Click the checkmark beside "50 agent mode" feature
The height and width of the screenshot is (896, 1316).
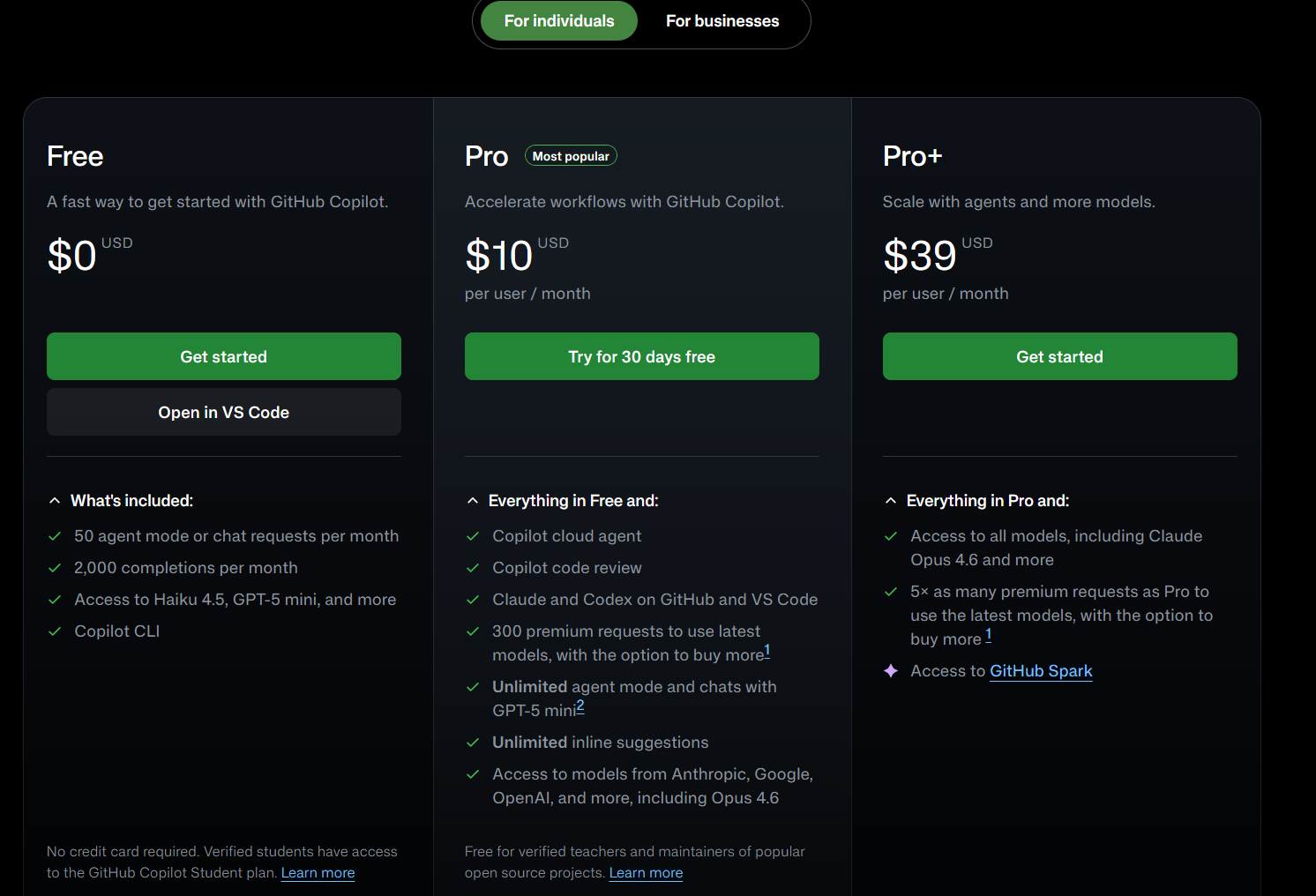tap(55, 536)
